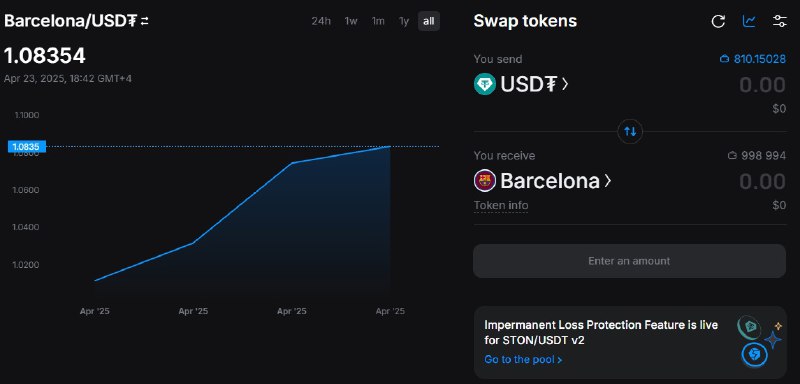
Task: Follow Go to the pool link
Action: coord(523,360)
